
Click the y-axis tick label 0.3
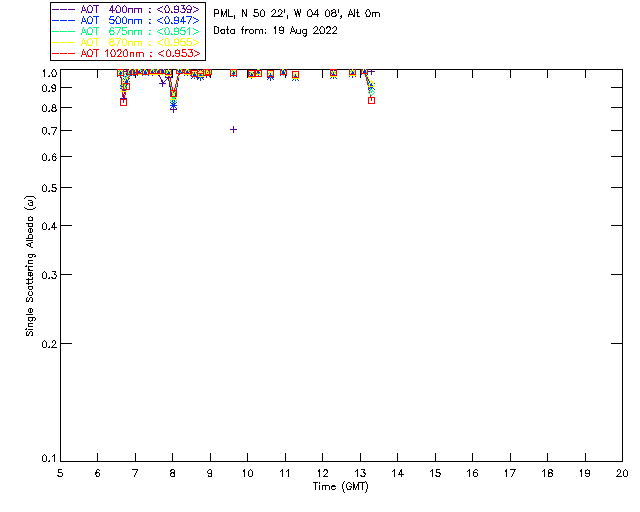(49, 275)
